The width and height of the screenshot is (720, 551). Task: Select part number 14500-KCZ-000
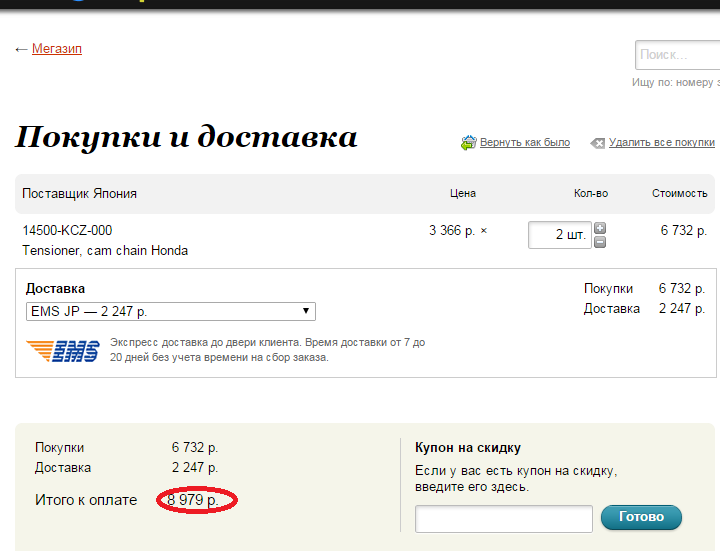(x=68, y=230)
